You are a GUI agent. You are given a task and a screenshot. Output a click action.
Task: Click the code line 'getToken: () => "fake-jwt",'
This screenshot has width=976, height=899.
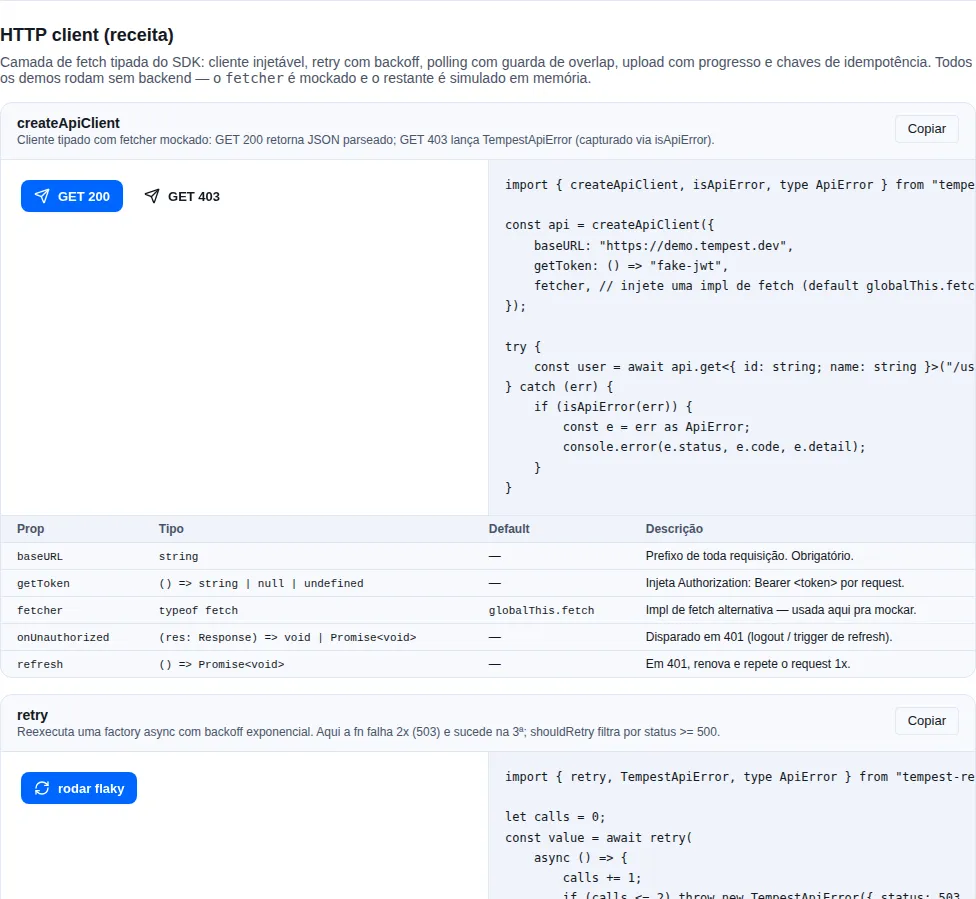click(x=631, y=266)
